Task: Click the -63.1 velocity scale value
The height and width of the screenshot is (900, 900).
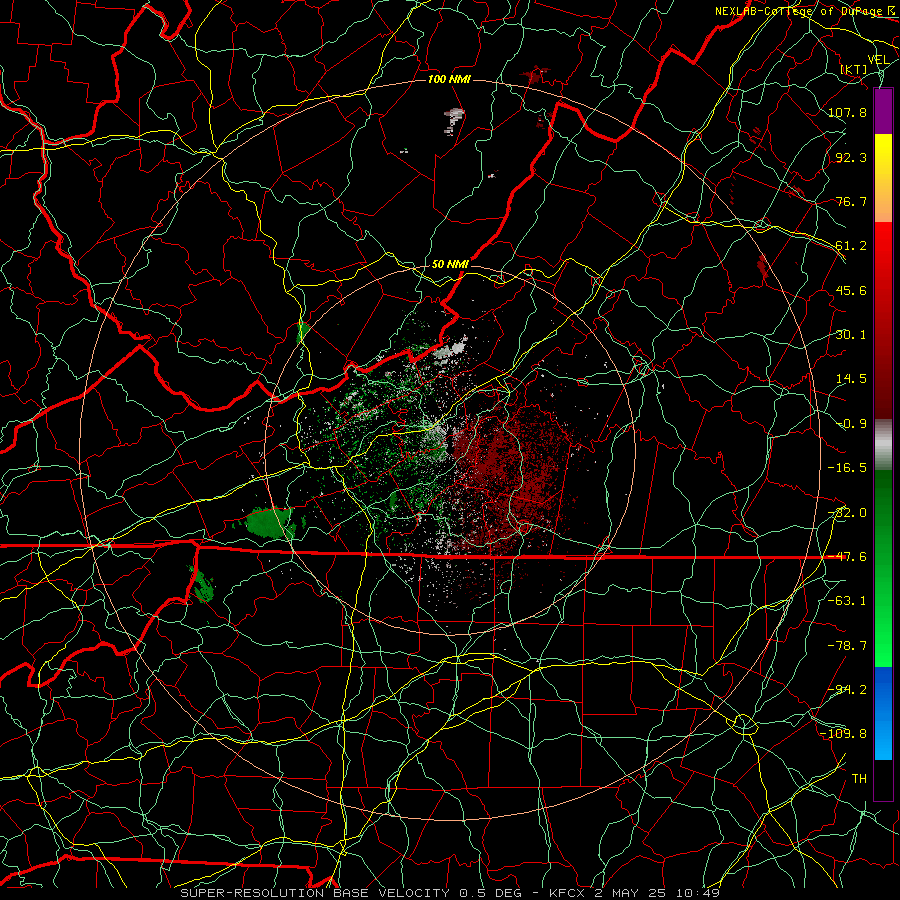Action: coord(847,601)
